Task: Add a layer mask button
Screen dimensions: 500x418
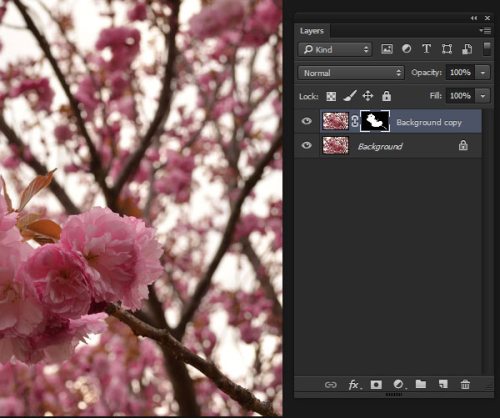Action: pyautogui.click(x=376, y=385)
